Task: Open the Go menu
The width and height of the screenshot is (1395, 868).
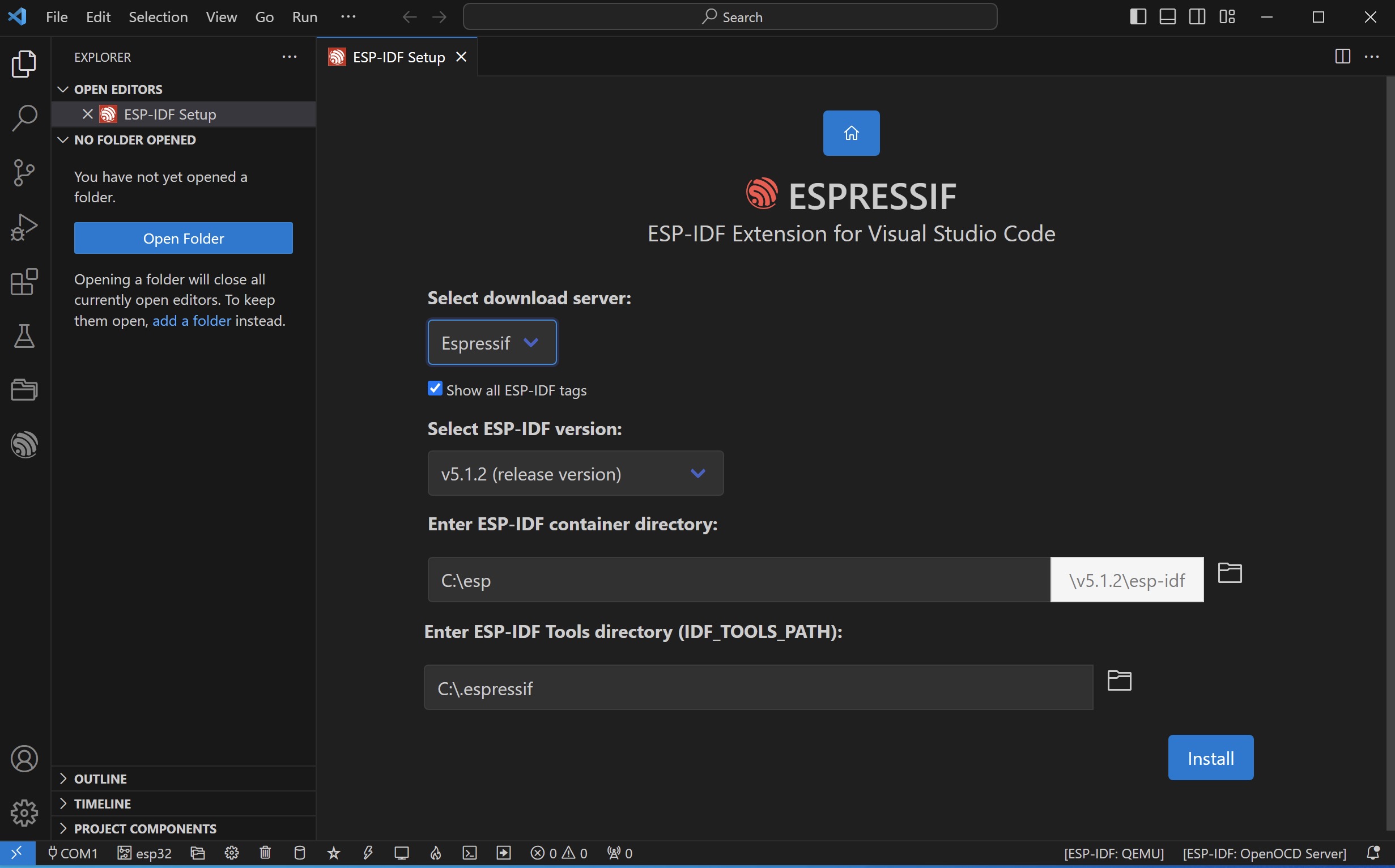Action: point(264,16)
